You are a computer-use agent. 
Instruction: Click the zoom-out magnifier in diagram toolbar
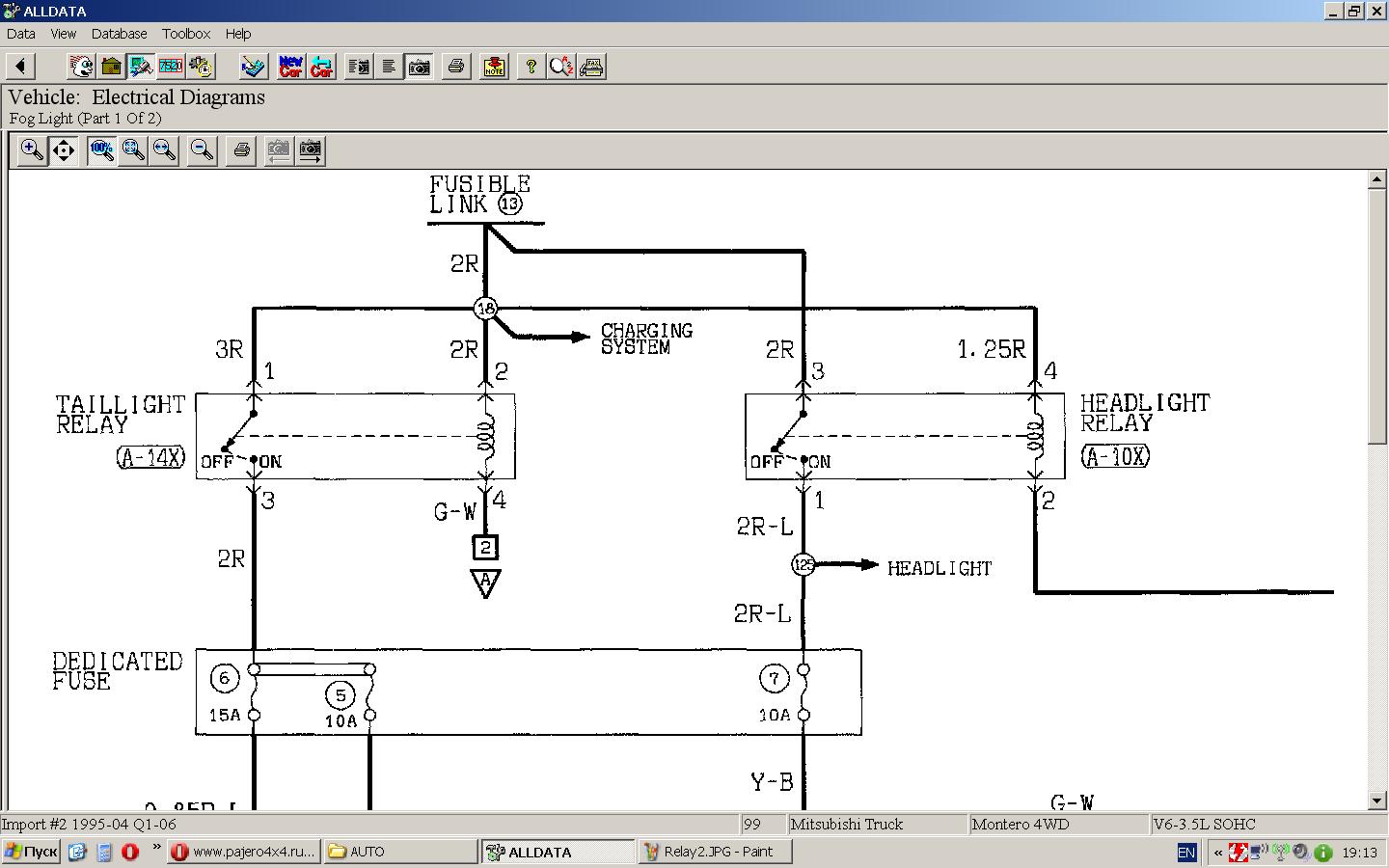click(x=202, y=150)
